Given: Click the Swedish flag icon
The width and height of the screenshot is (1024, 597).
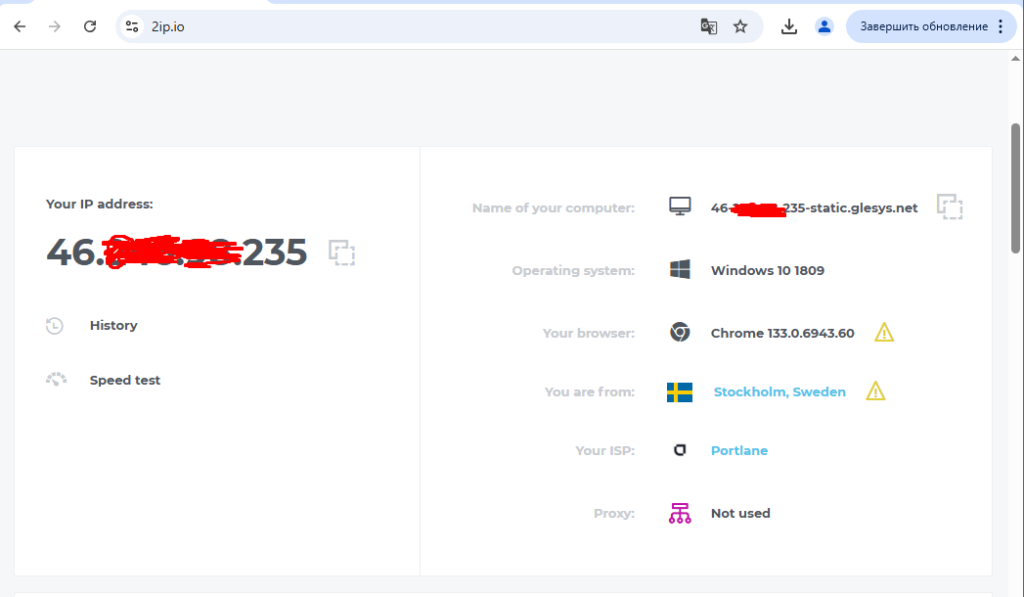Looking at the screenshot, I should point(680,392).
